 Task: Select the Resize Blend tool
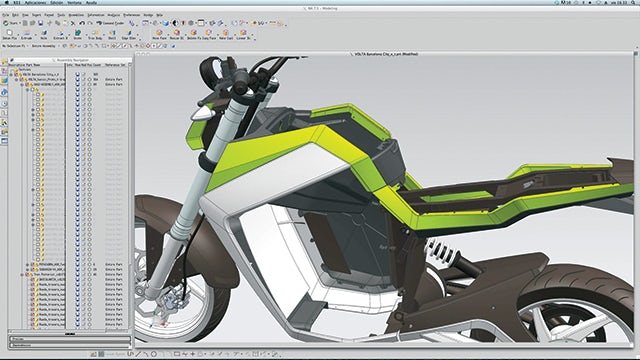coord(176,35)
